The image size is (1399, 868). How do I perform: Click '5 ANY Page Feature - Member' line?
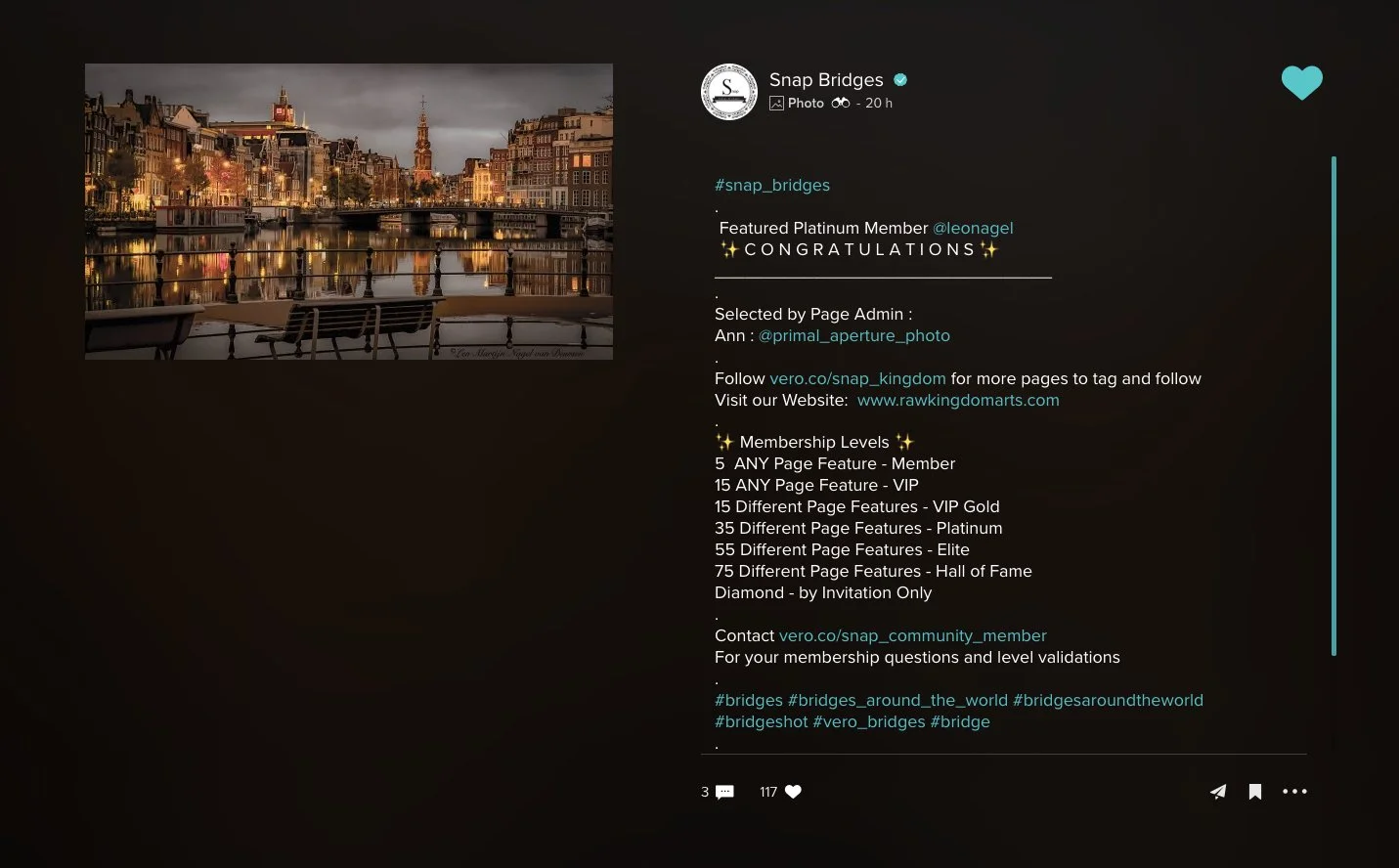(x=835, y=463)
